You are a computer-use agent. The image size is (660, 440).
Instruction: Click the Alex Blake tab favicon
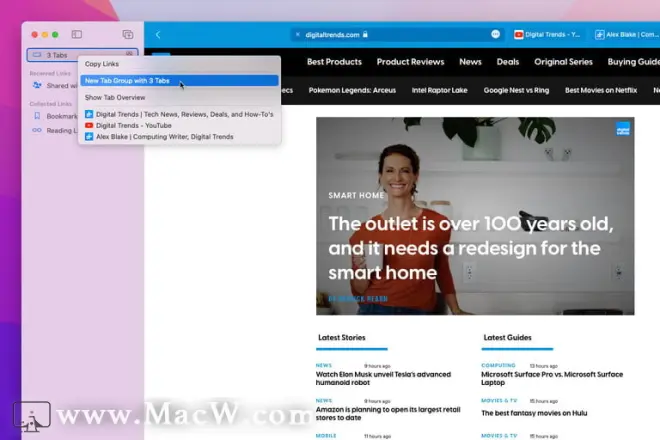click(599, 35)
